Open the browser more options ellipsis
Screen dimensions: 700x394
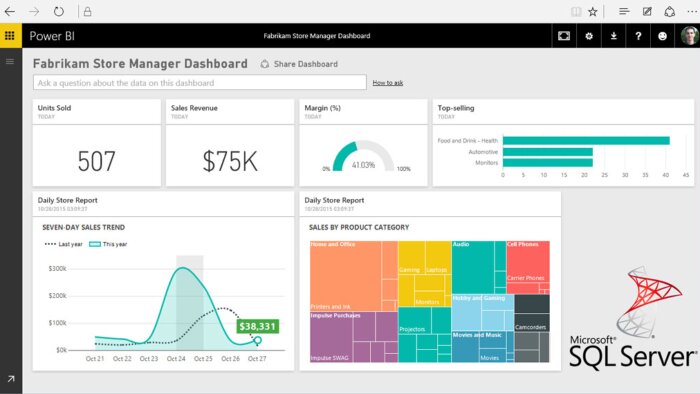(x=692, y=11)
